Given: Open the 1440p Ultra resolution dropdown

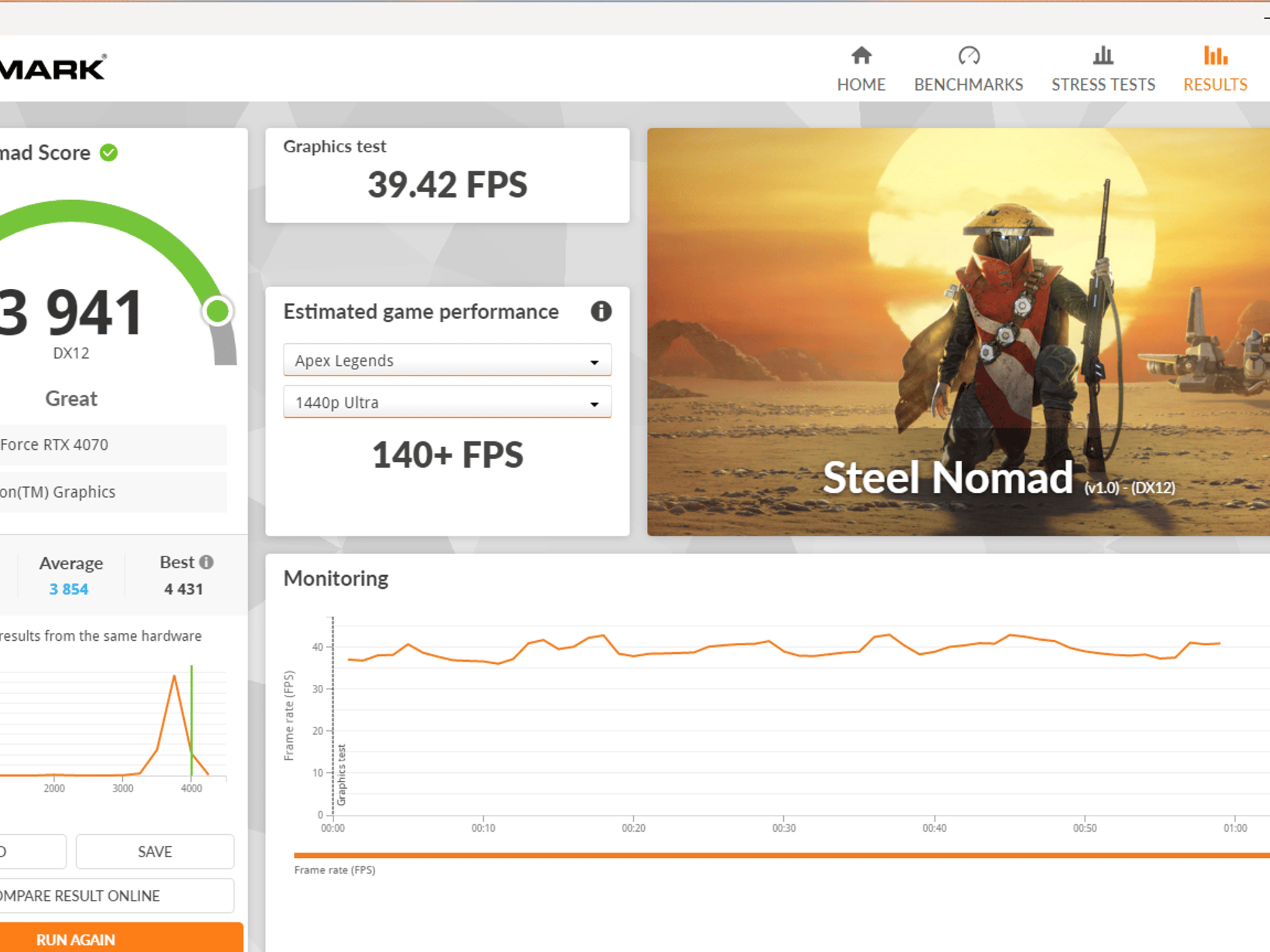Looking at the screenshot, I should click(447, 402).
